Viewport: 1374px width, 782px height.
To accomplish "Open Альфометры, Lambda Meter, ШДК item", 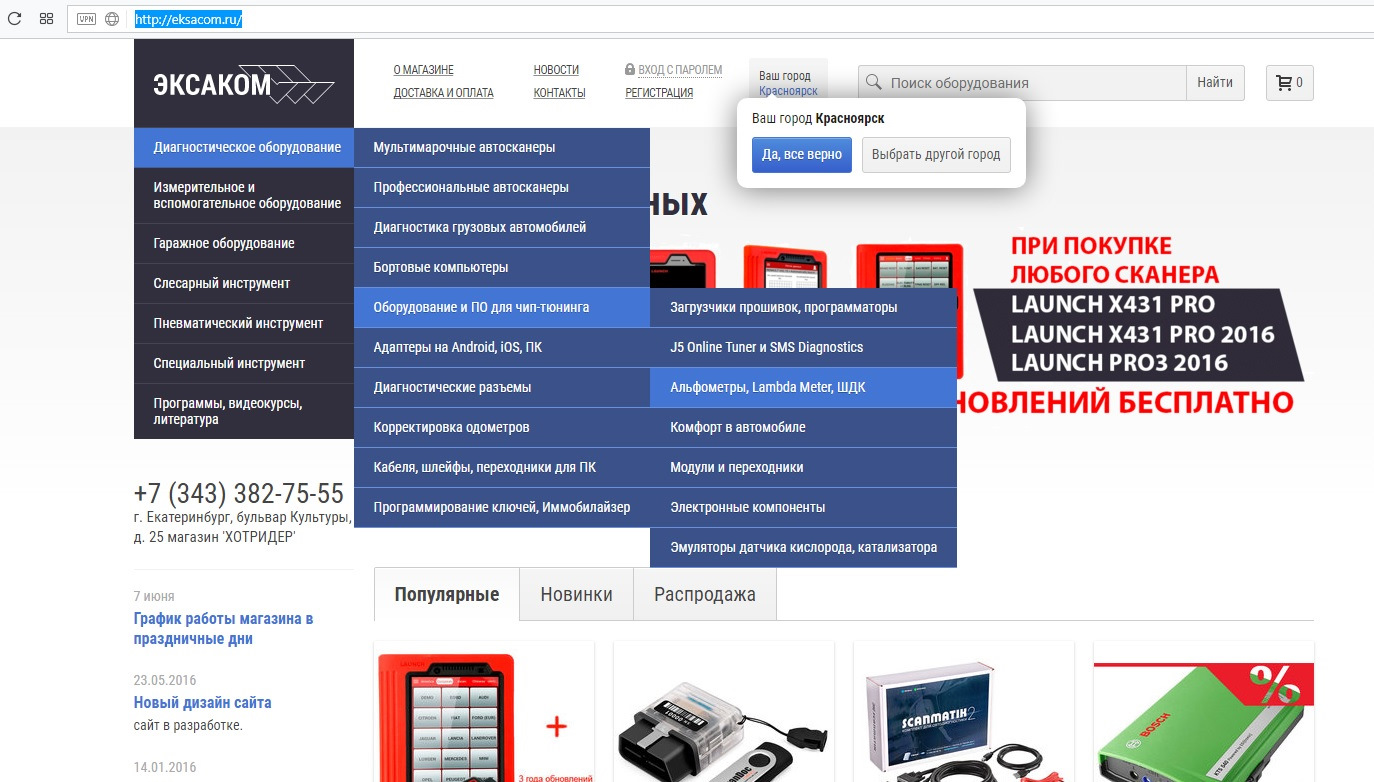I will 803,388.
